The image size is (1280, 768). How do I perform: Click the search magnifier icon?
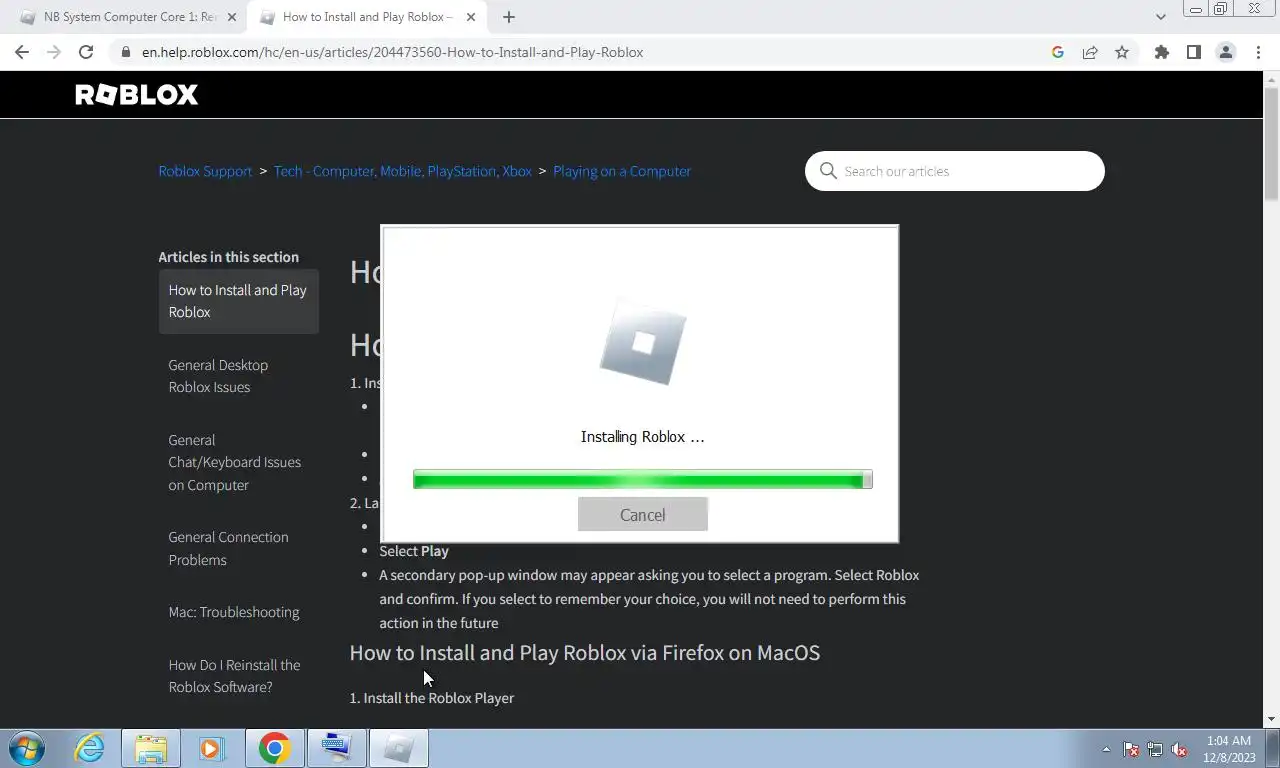coord(828,171)
